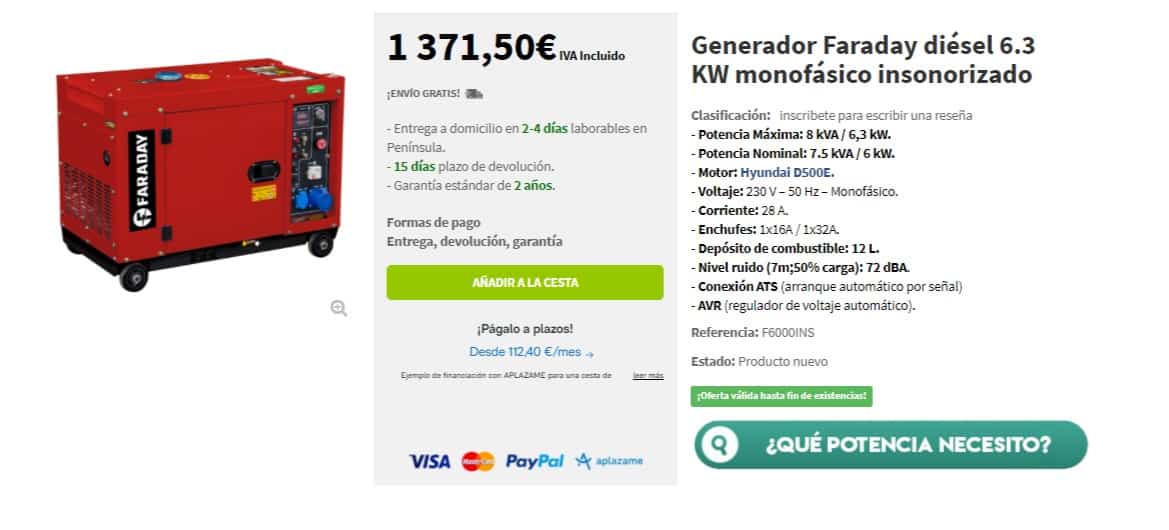Open the Hyundai D500E motor link

pos(787,173)
